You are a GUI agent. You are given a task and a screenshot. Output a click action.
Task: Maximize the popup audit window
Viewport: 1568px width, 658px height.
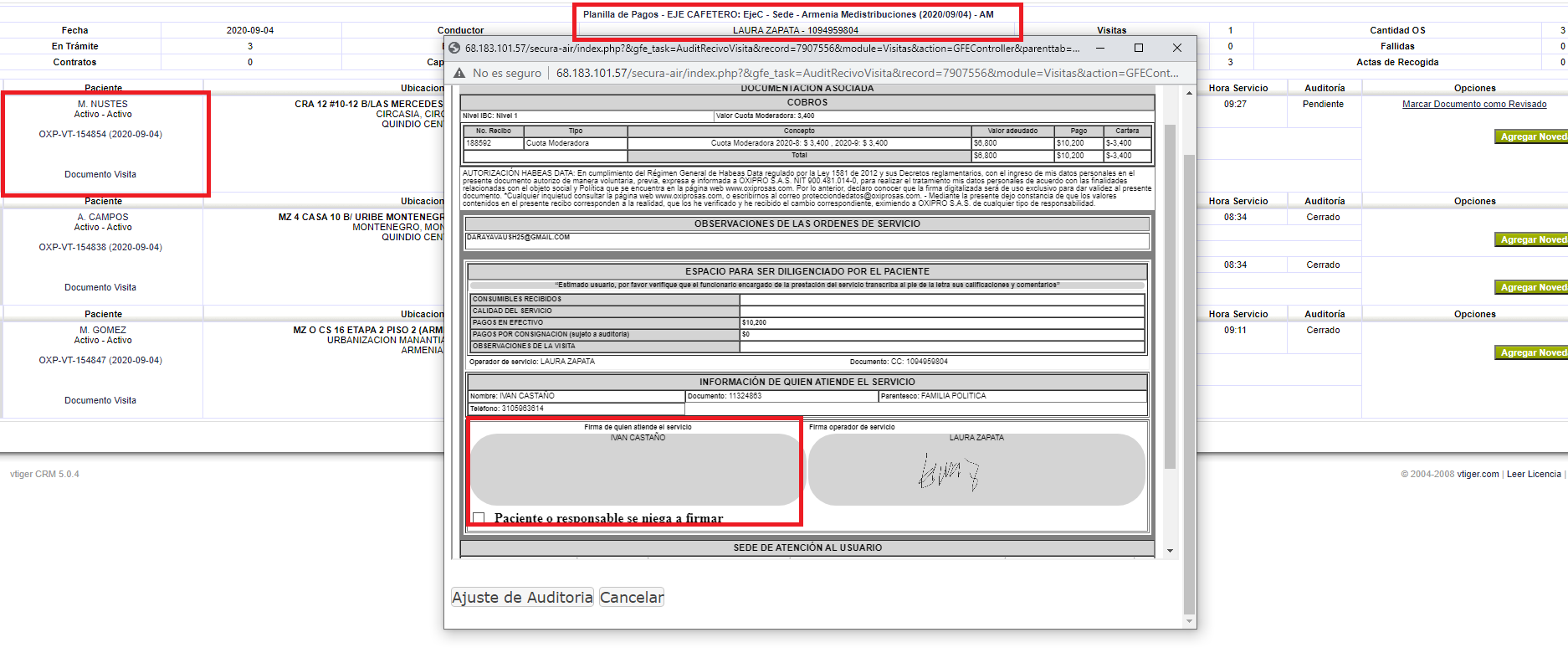[x=1139, y=48]
